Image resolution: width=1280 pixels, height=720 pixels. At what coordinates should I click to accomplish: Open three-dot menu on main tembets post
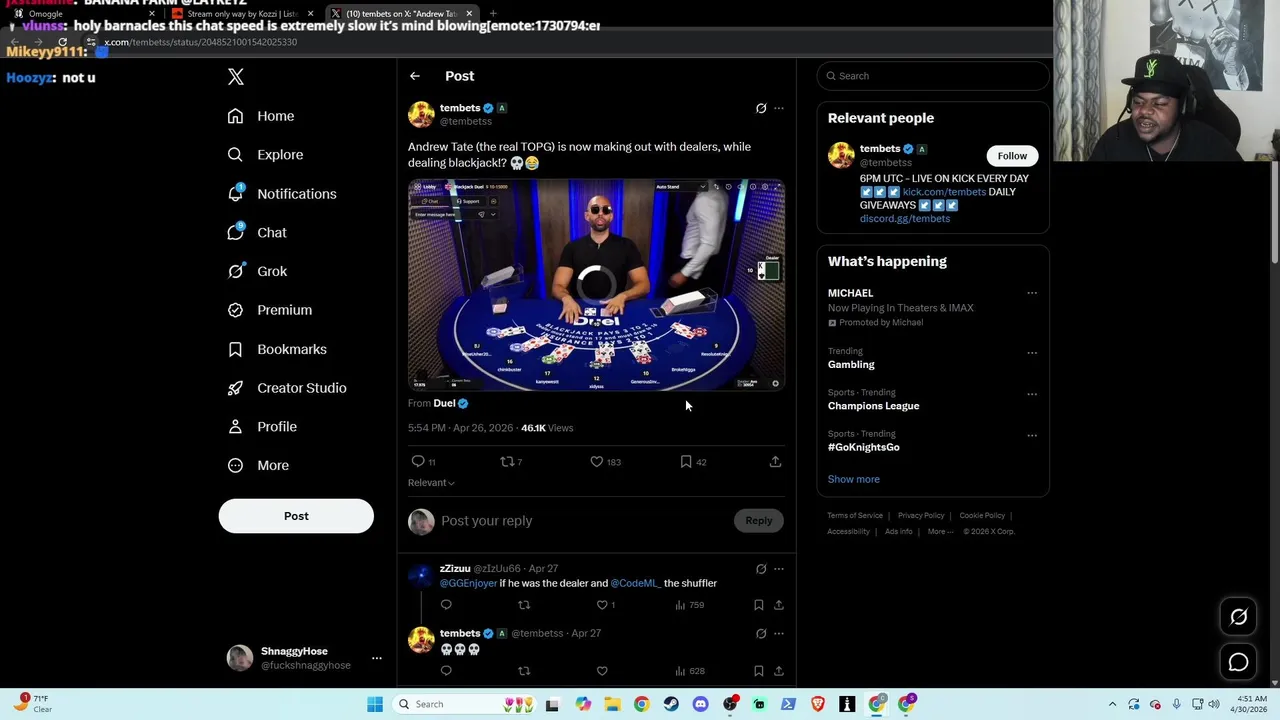[779, 108]
